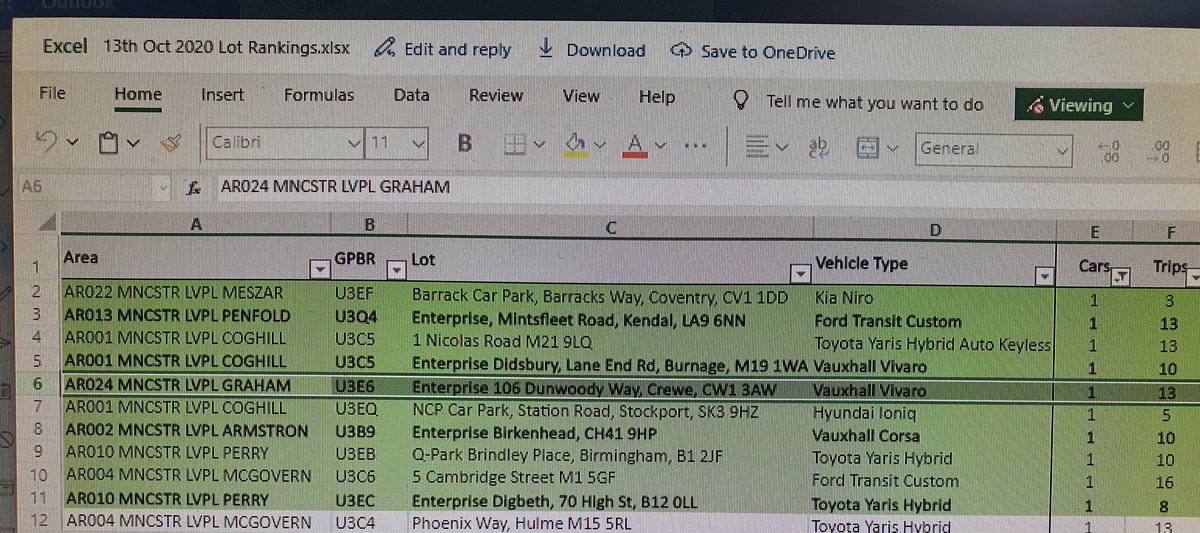Click cell U3EC in GPBR column
1200x533 pixels.
click(356, 500)
